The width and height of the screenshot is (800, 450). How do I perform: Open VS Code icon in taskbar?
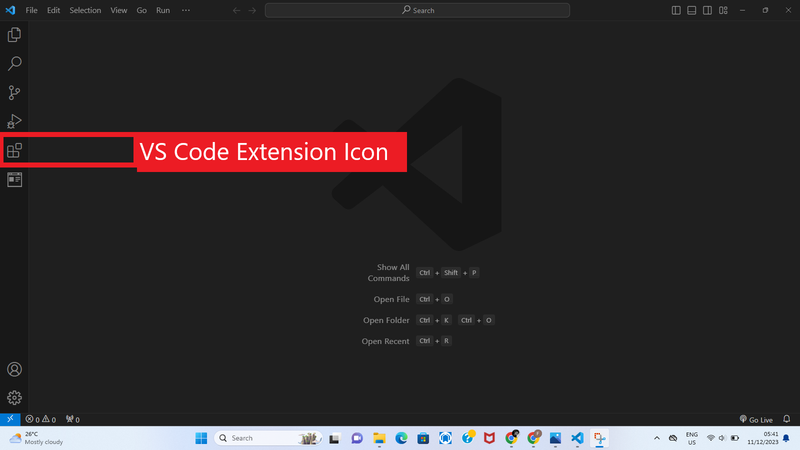[577, 438]
